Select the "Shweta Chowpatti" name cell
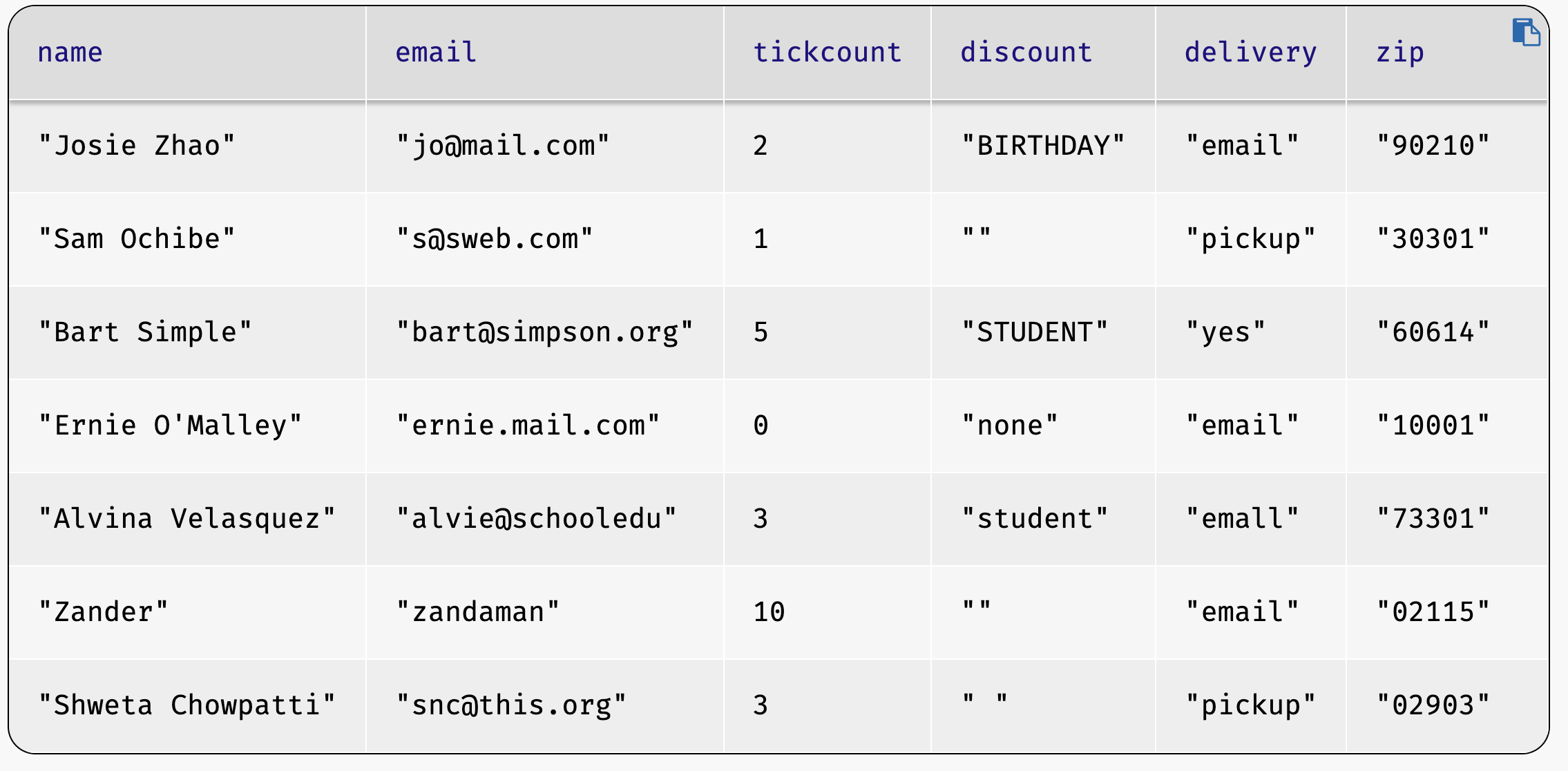The width and height of the screenshot is (1568, 771). pyautogui.click(x=187, y=705)
